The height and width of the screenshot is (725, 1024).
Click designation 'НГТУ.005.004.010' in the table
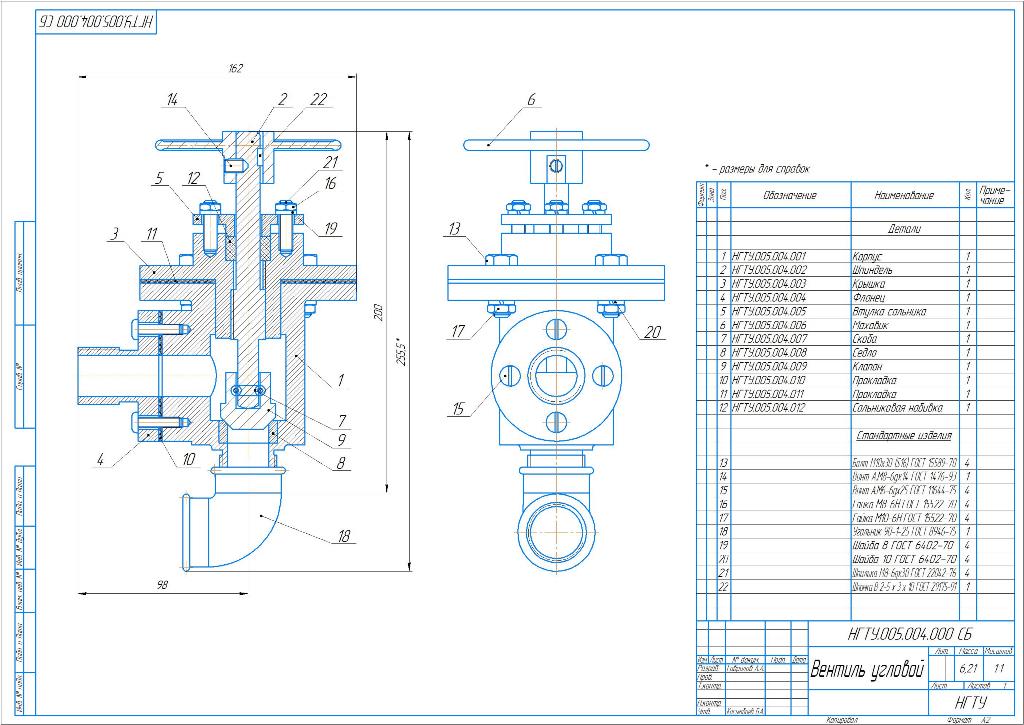[x=769, y=380]
